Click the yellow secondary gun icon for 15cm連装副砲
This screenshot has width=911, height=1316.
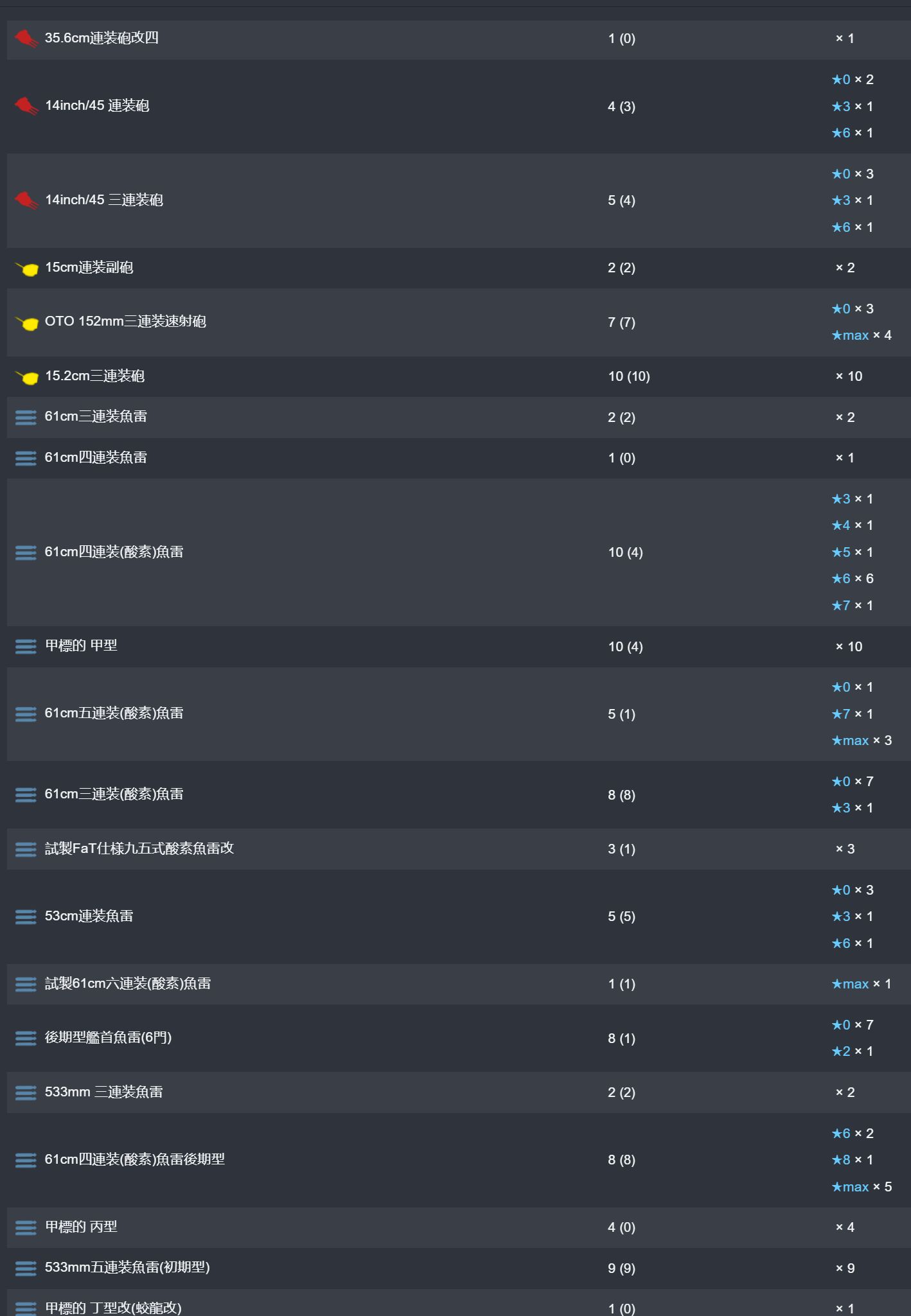[26, 268]
